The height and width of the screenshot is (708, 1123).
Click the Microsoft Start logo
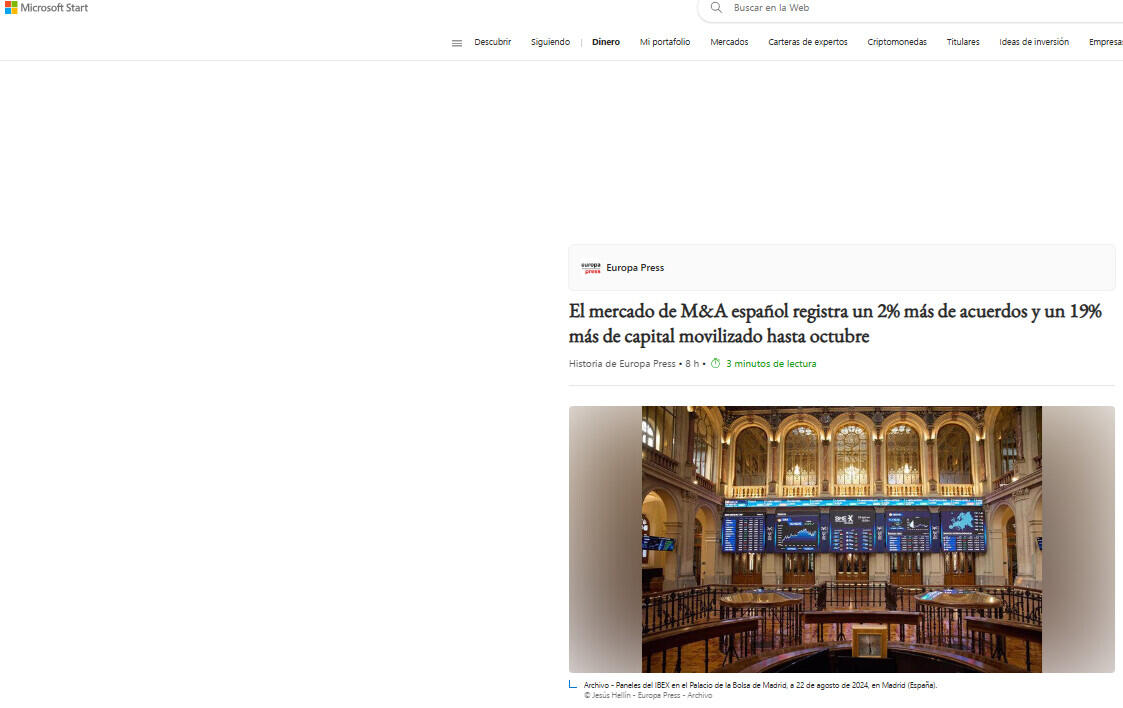pyautogui.click(x=46, y=8)
